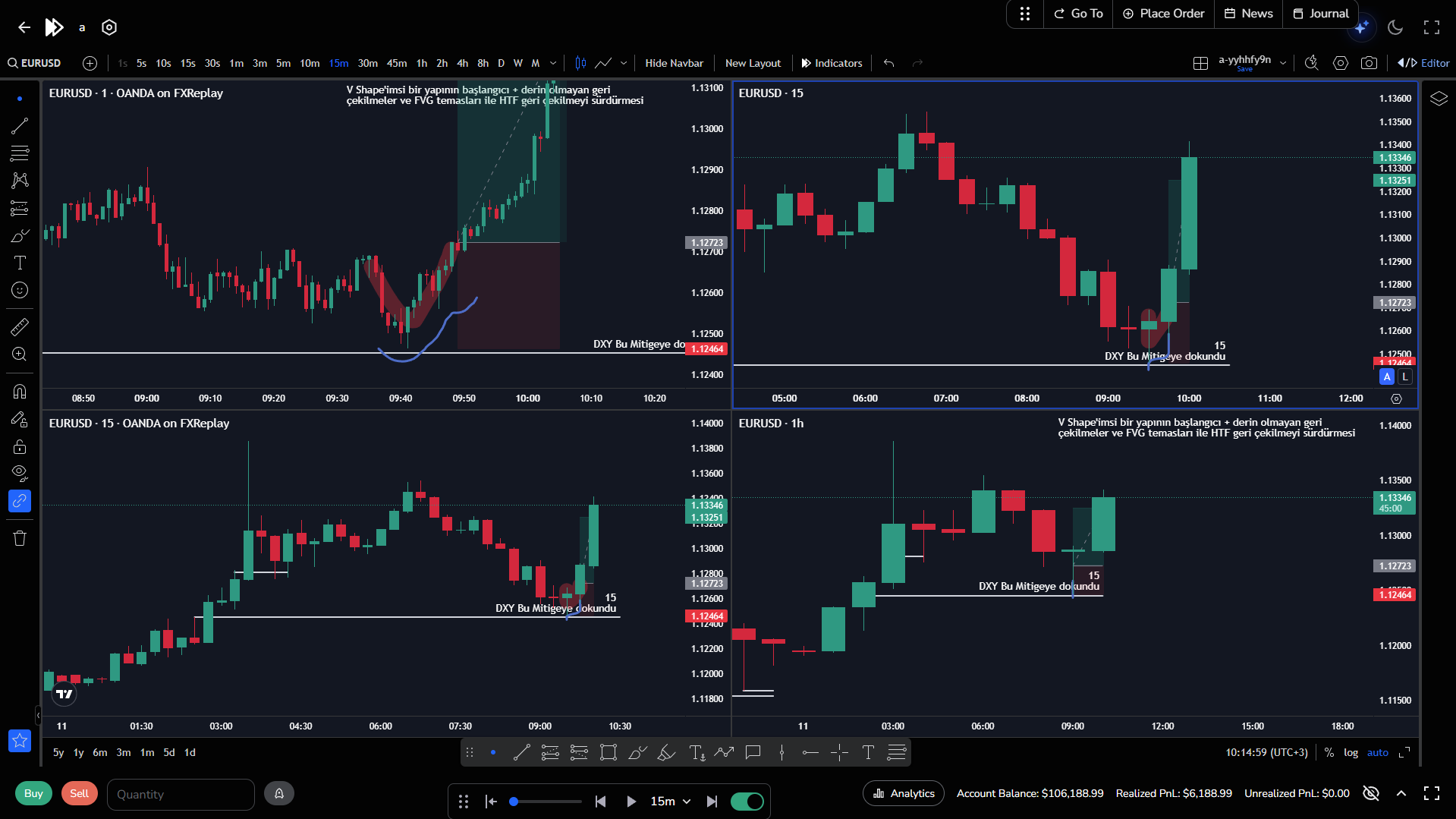
Task: Open the ruler measure tool
Action: click(20, 327)
